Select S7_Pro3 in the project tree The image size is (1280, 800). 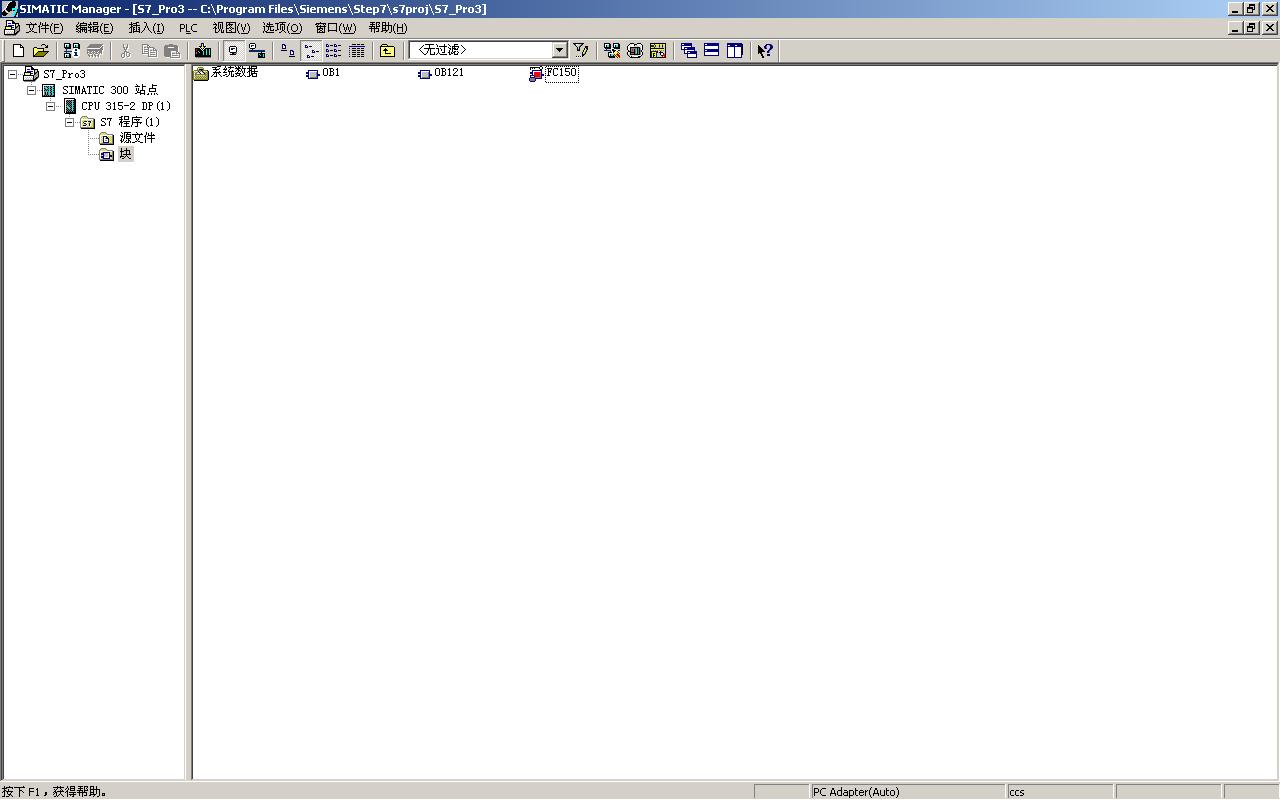[64, 74]
